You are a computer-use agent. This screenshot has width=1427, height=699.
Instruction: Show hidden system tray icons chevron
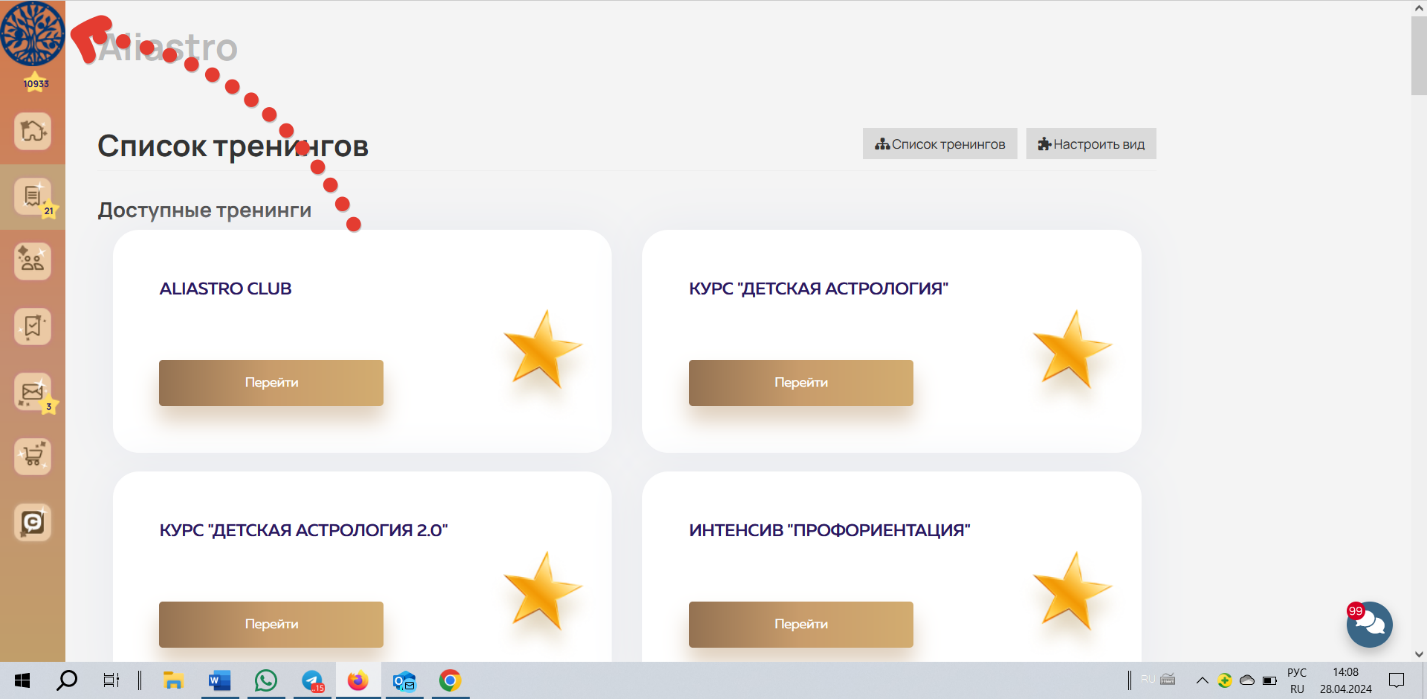(1202, 681)
